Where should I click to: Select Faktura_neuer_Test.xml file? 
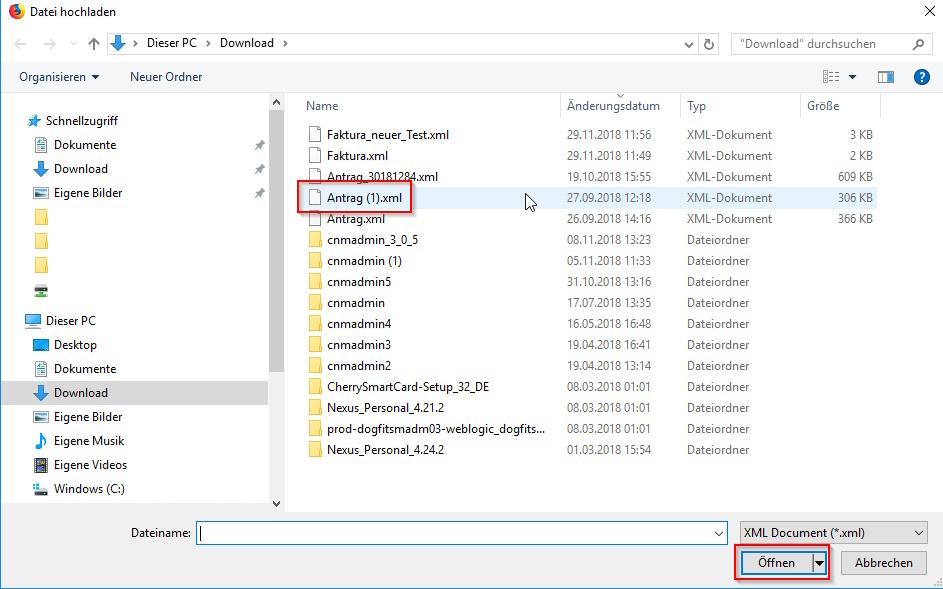coord(388,135)
